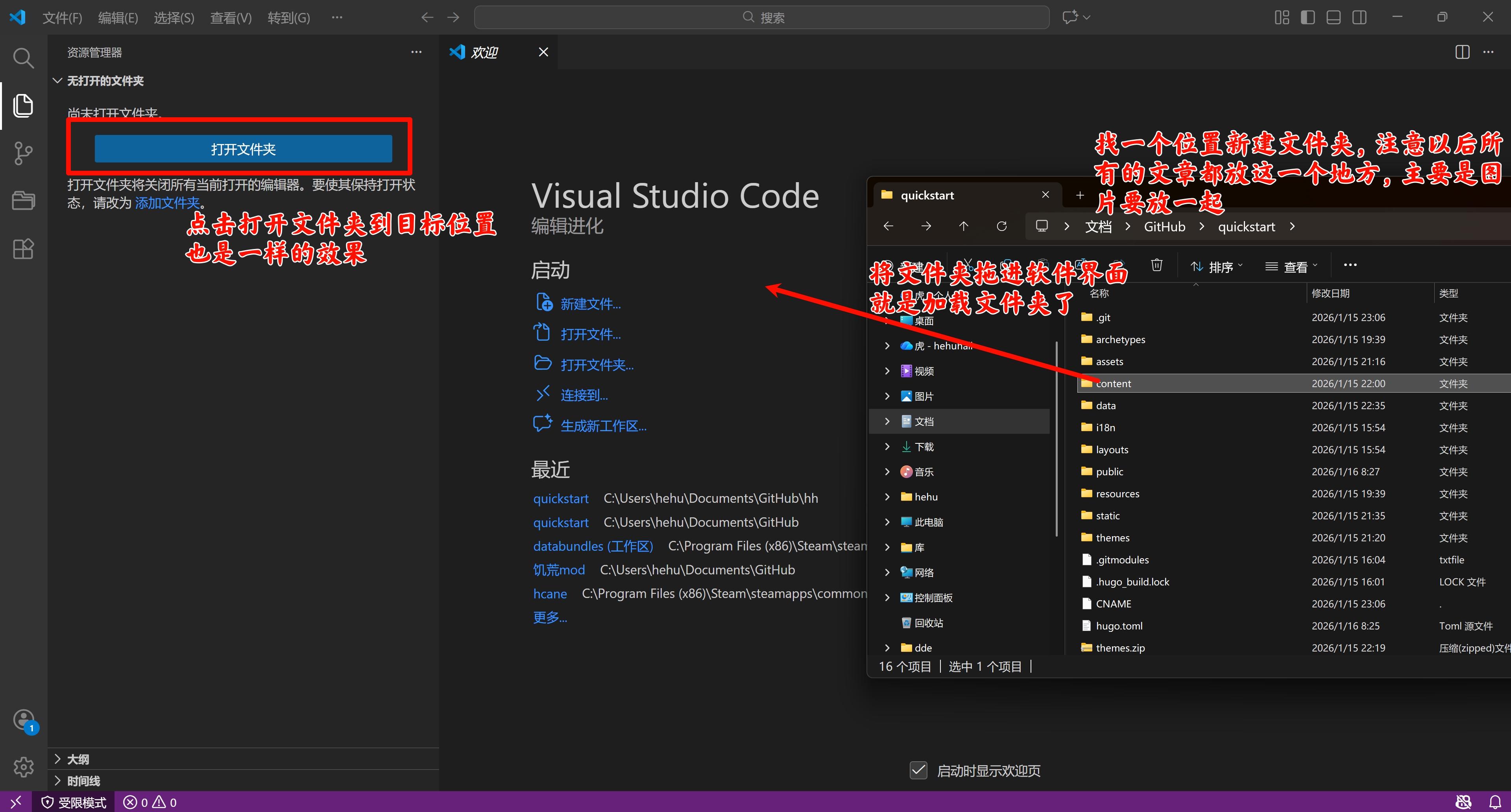1511x812 pixels.
Task: Open the Source Control view
Action: (x=23, y=153)
